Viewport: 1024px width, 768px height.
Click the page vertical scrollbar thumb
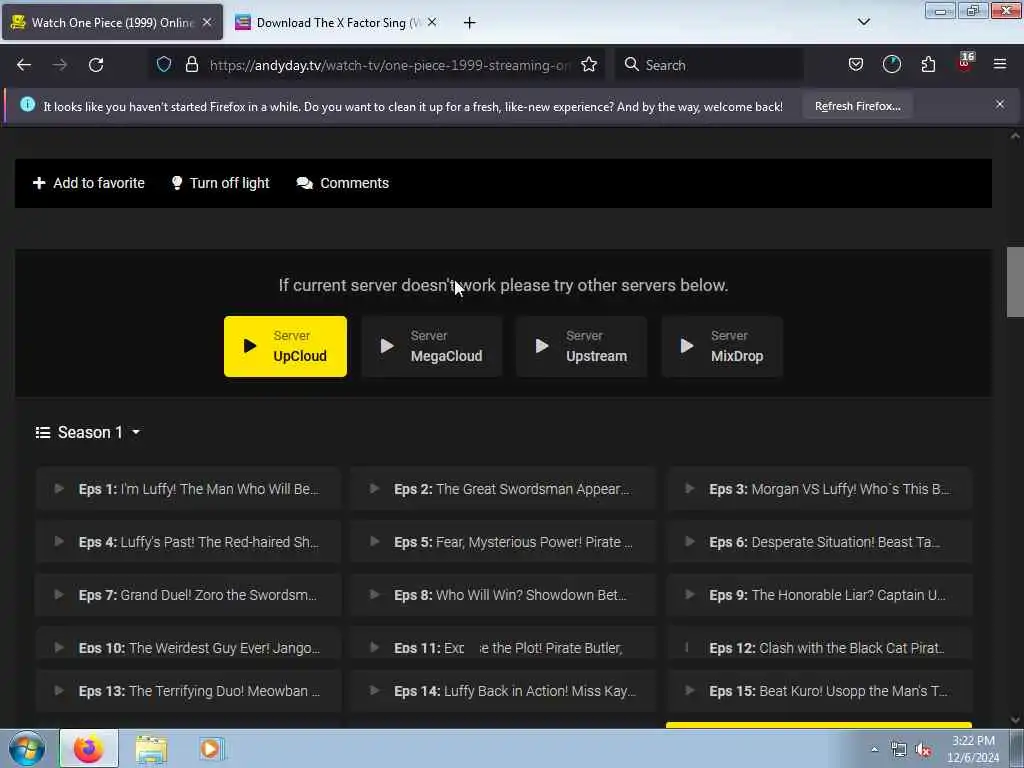[1014, 282]
